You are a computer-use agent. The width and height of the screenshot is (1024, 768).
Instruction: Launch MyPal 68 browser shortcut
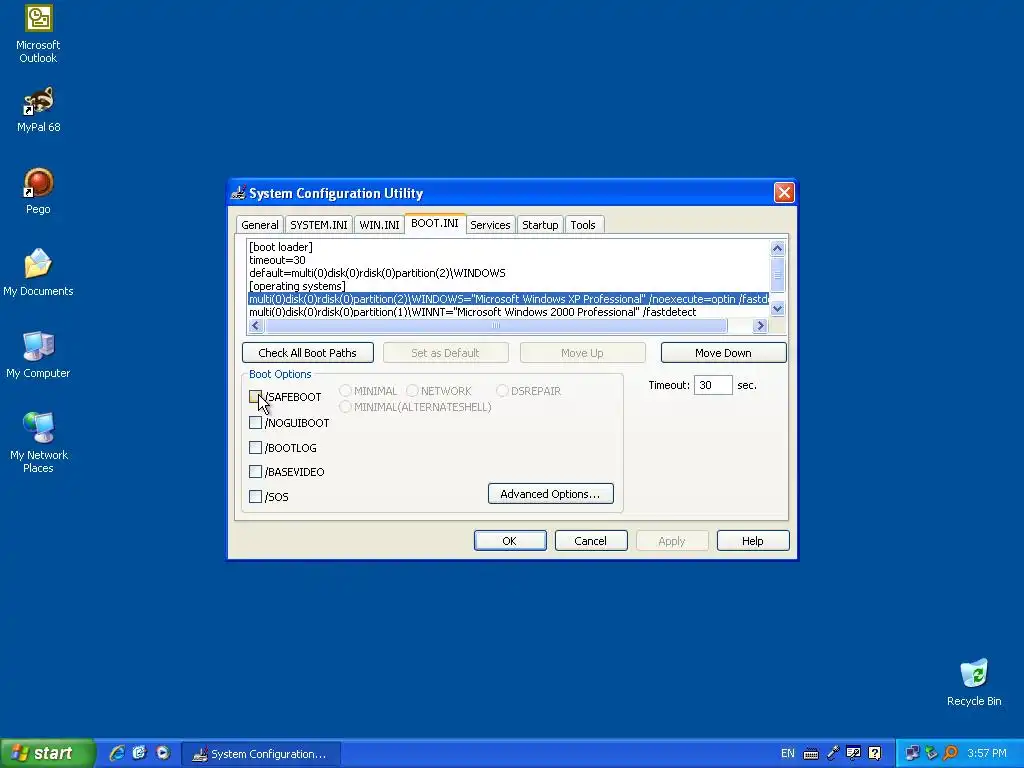coord(38,109)
